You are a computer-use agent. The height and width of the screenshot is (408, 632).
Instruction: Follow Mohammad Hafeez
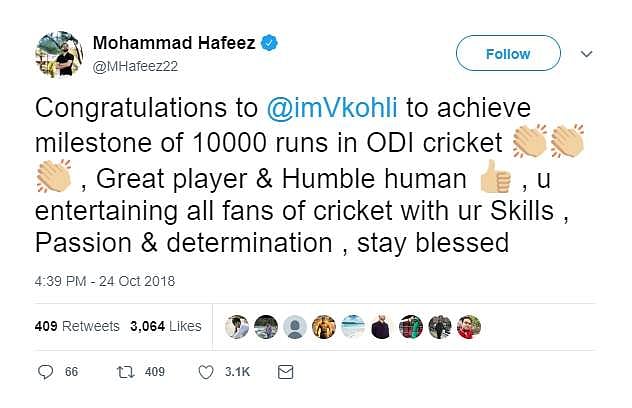(508, 54)
